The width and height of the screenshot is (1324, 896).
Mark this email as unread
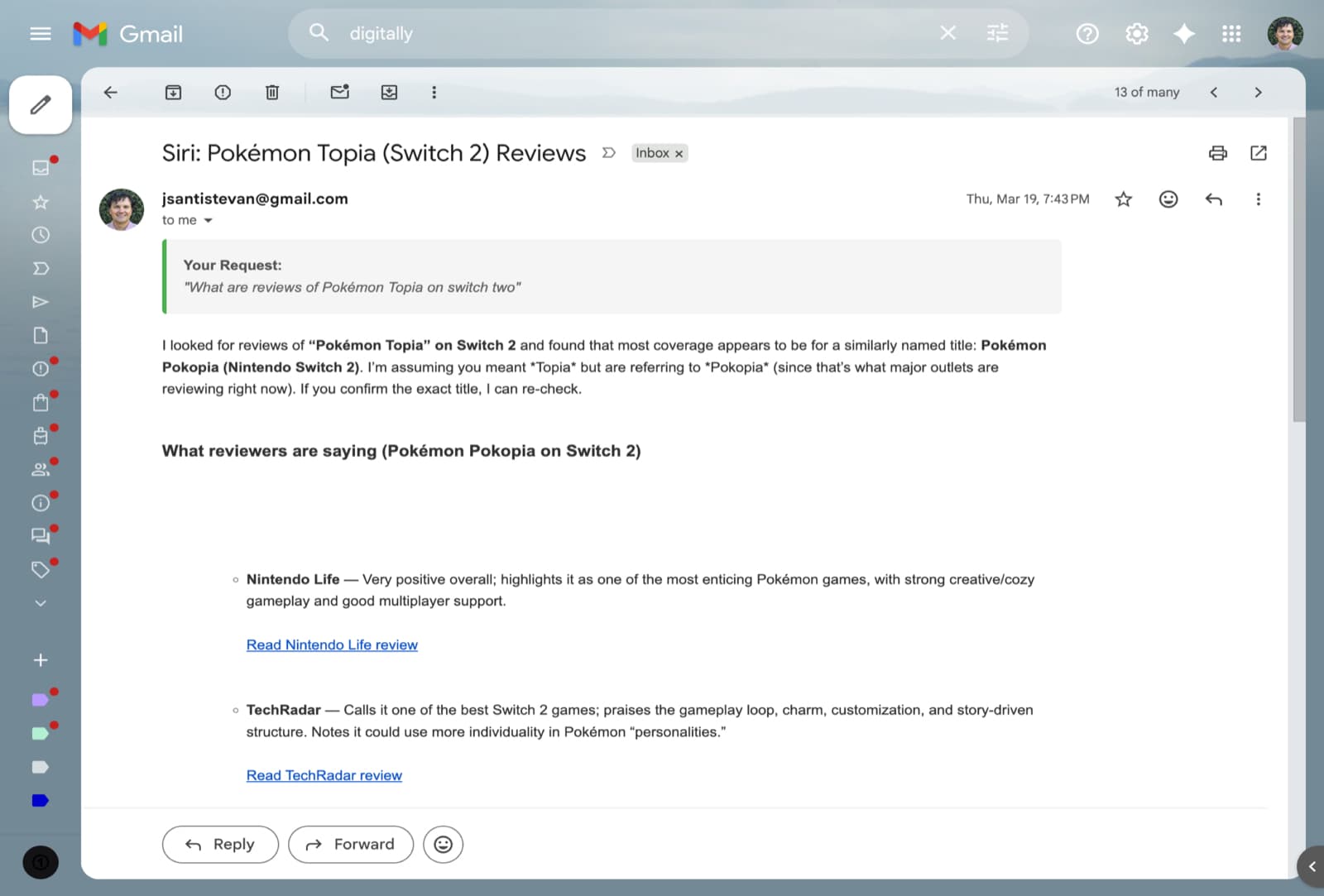(x=339, y=93)
